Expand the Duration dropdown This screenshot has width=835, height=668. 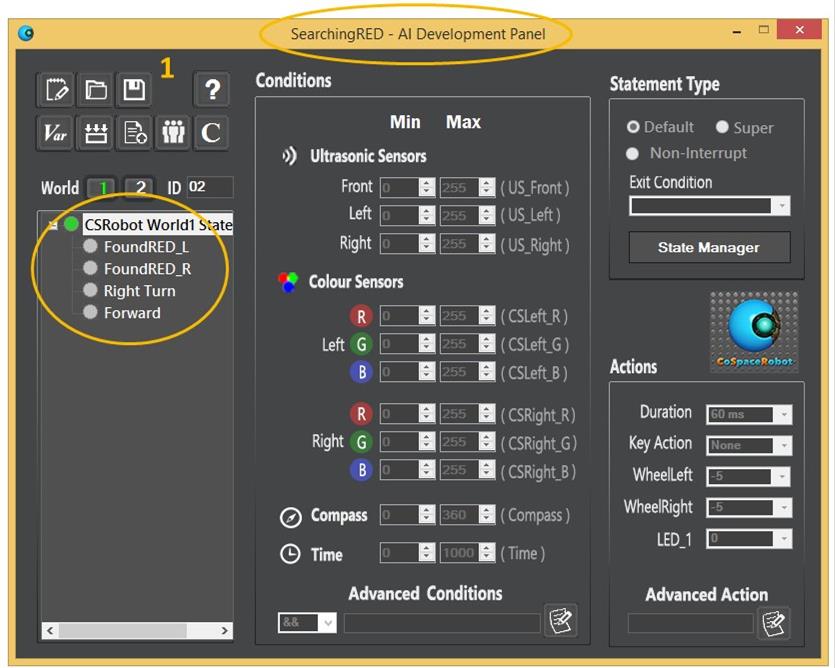(x=783, y=414)
